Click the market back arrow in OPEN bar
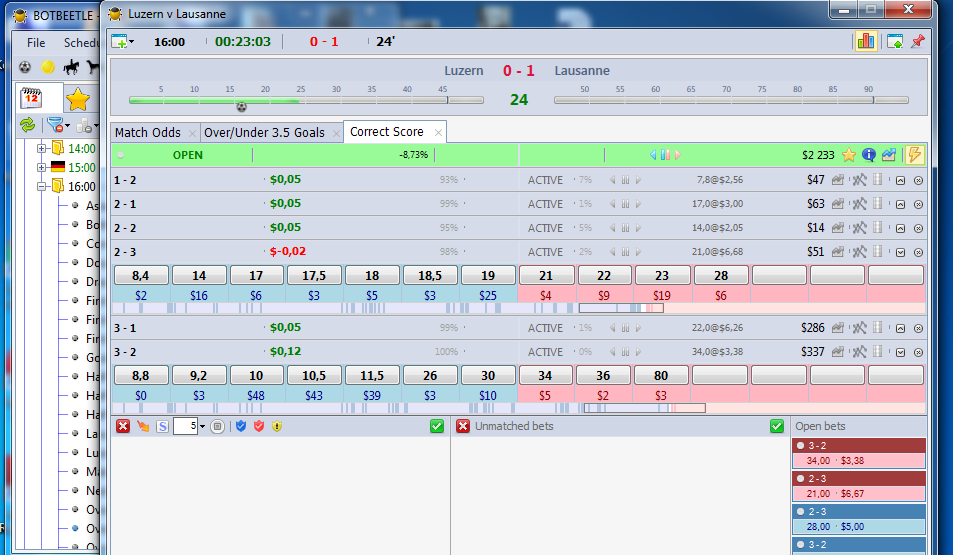Screen dimensions: 953x555 (653, 155)
